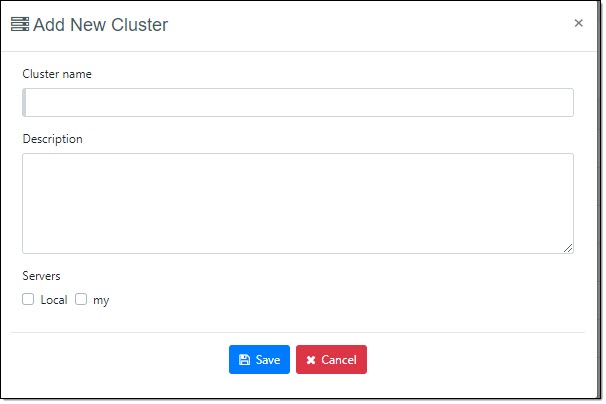Screen dimensions: 606x404
Task: Click the 'Cancel' text on red button
Action: coord(338,360)
